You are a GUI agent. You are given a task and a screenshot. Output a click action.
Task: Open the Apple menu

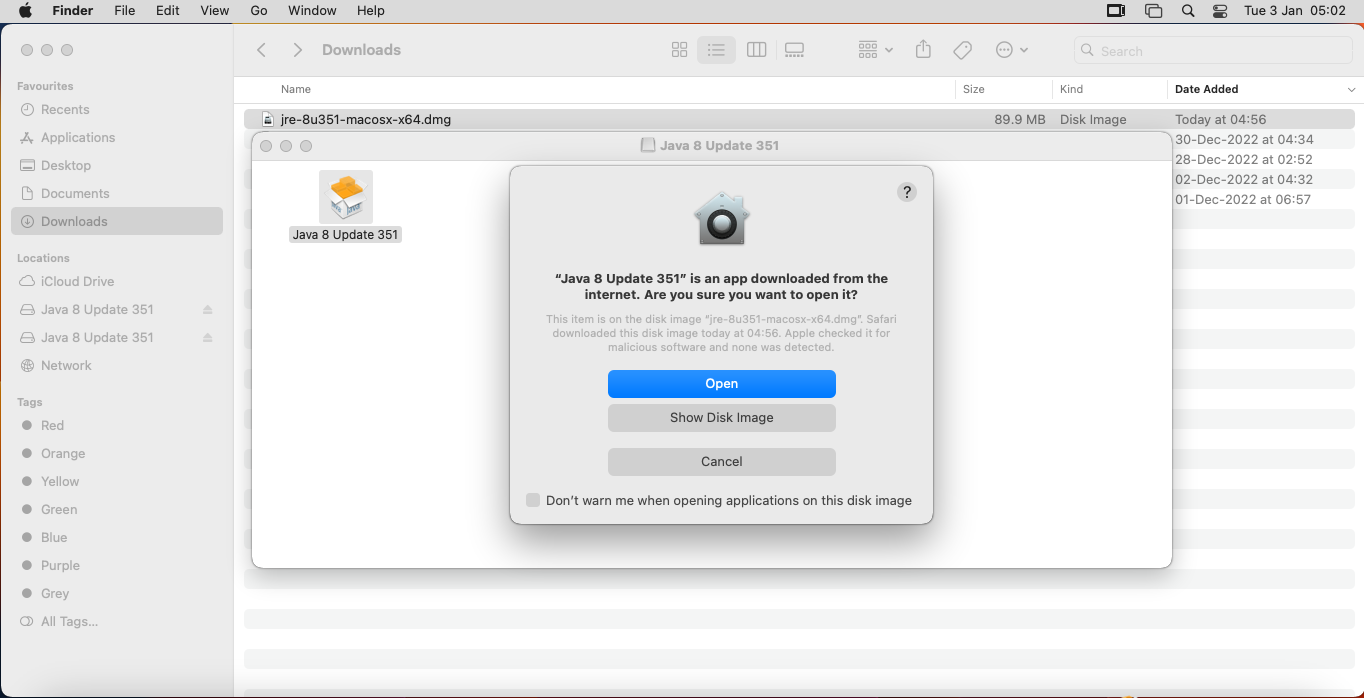click(x=25, y=11)
